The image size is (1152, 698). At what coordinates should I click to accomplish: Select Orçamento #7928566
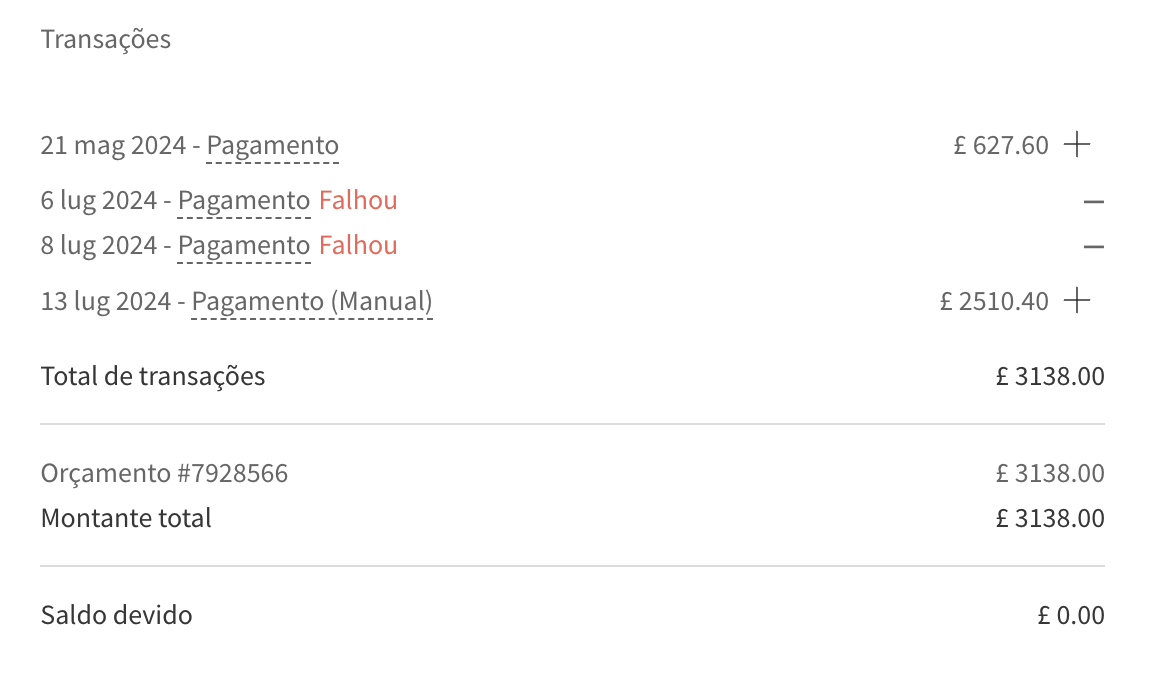click(163, 472)
